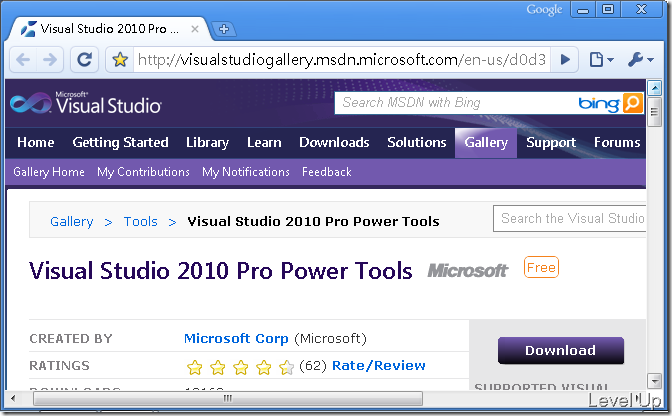This screenshot has width=672, height=416.
Task: Open the Feedback link
Action: [327, 172]
